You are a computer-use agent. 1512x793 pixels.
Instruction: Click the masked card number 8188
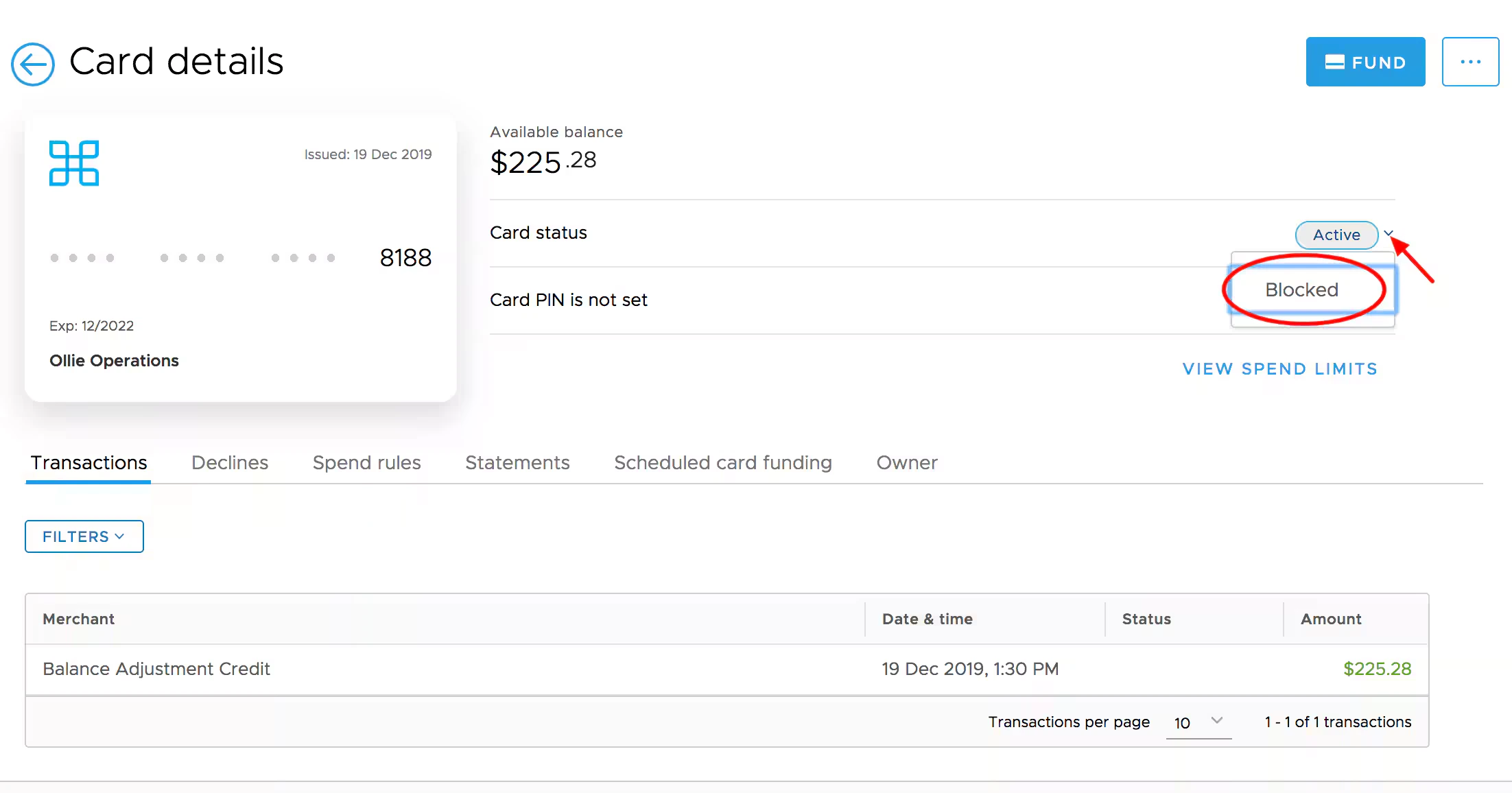[405, 258]
